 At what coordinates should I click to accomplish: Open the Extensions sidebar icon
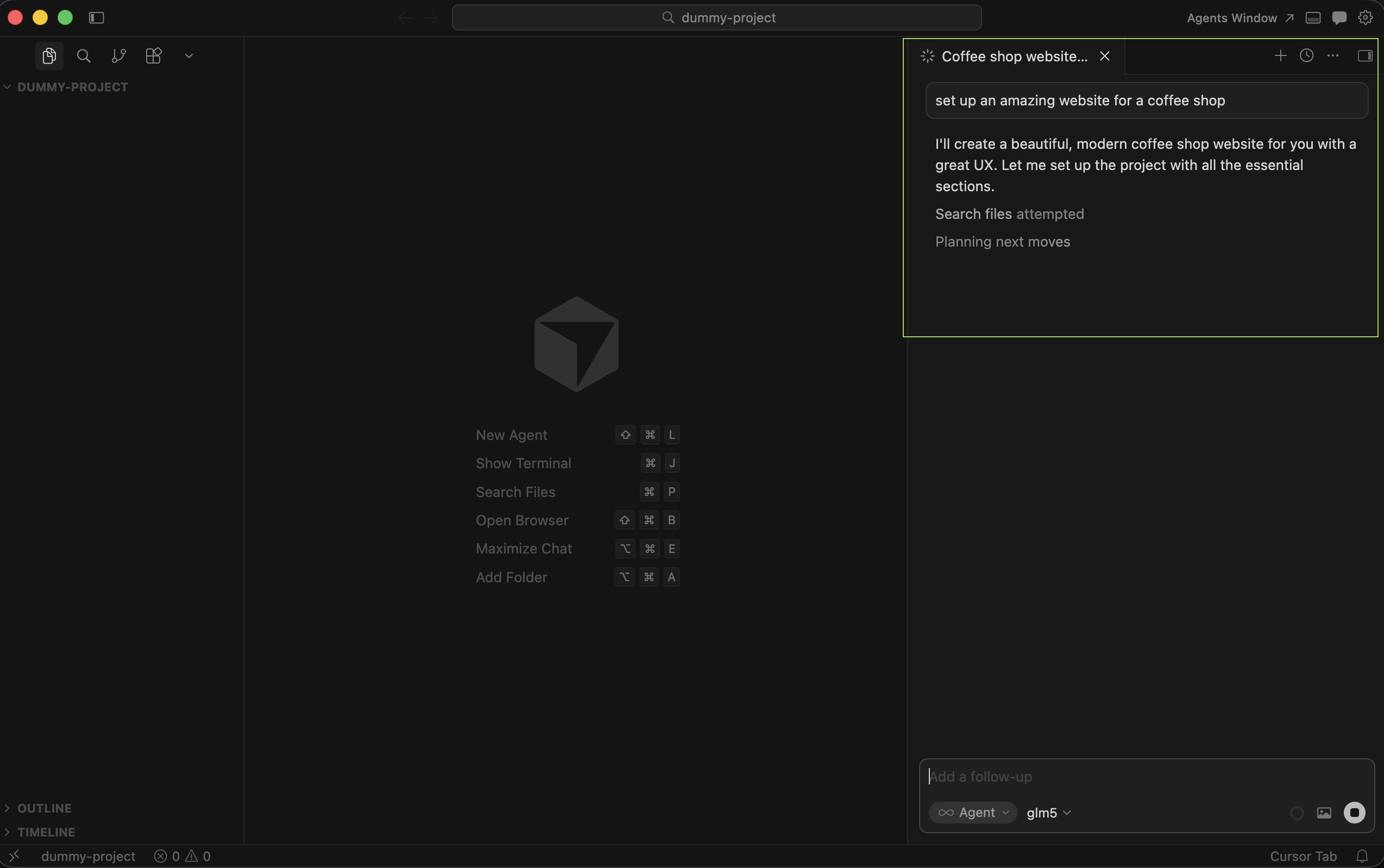154,56
